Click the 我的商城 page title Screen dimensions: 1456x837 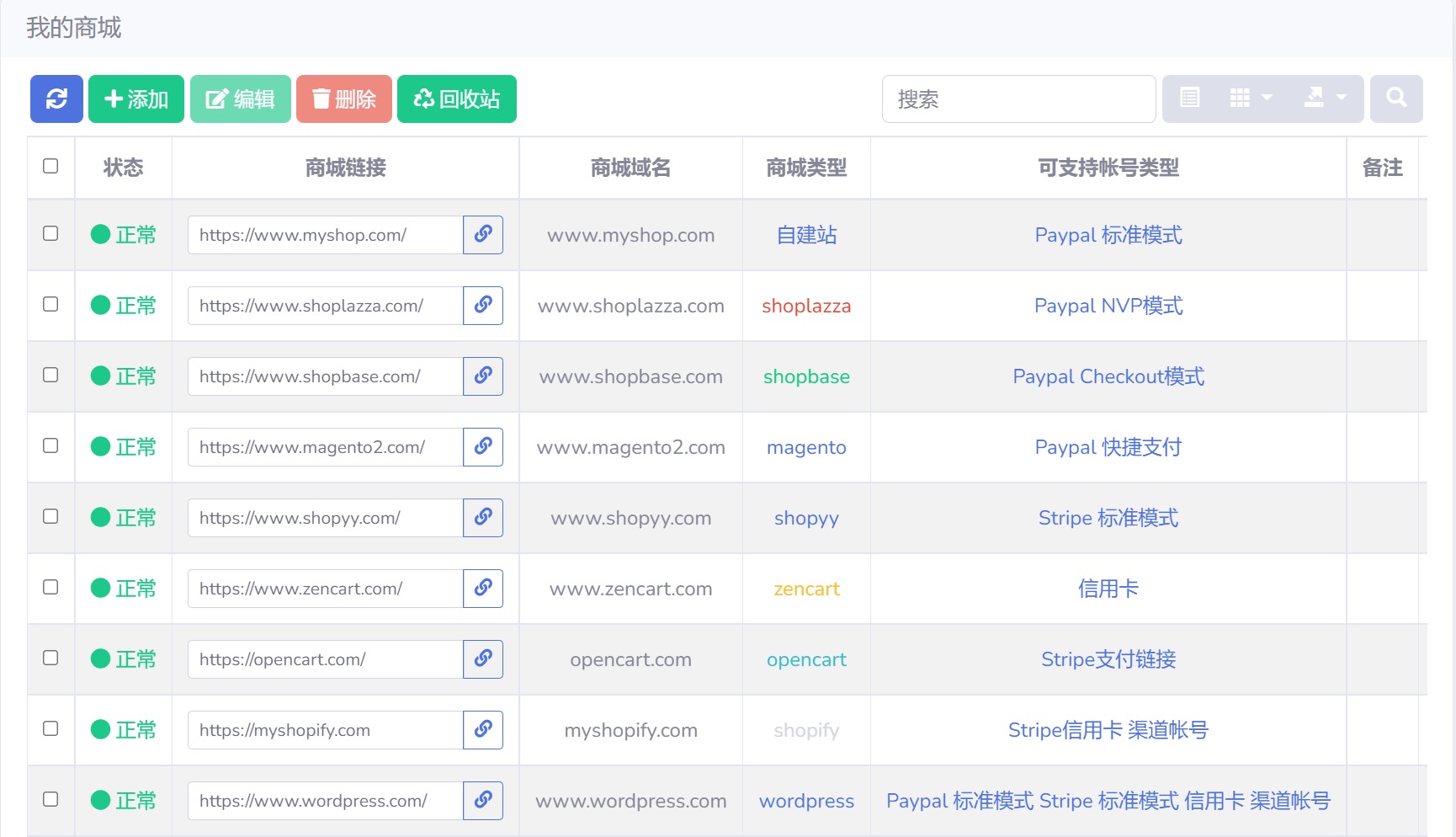74,28
